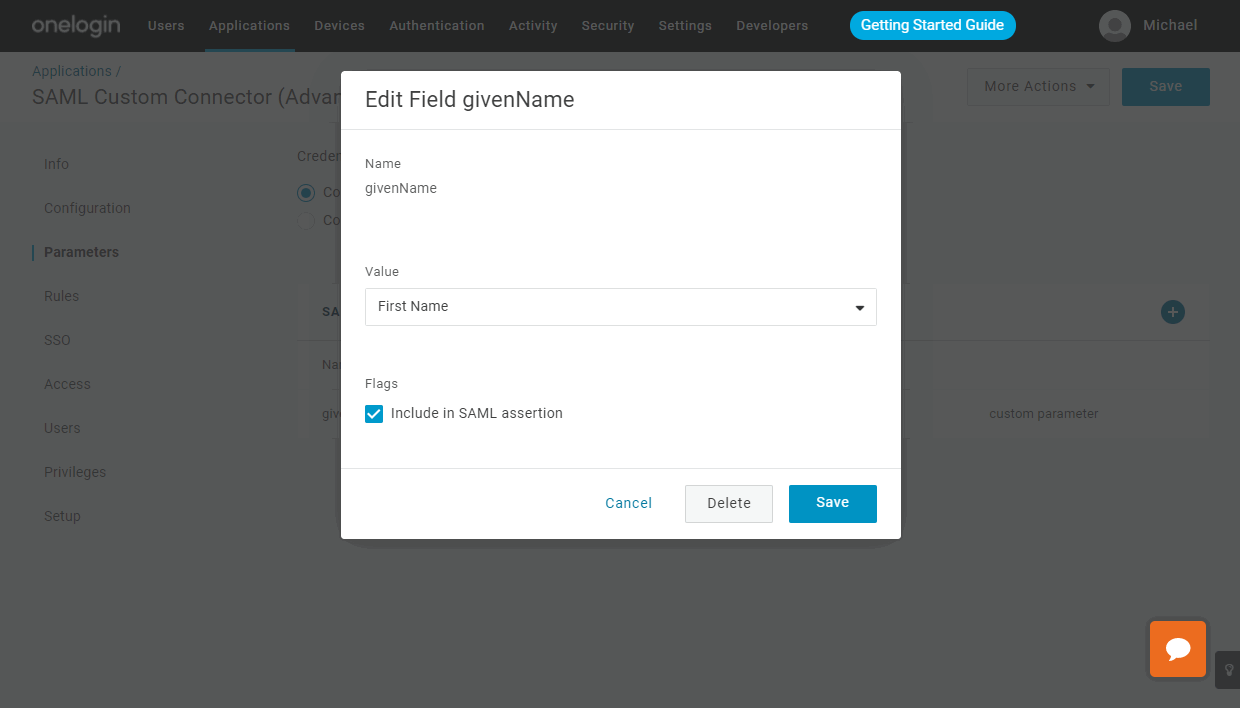1240x708 pixels.
Task: Open the orange support chat bubble
Action: coord(1177,649)
